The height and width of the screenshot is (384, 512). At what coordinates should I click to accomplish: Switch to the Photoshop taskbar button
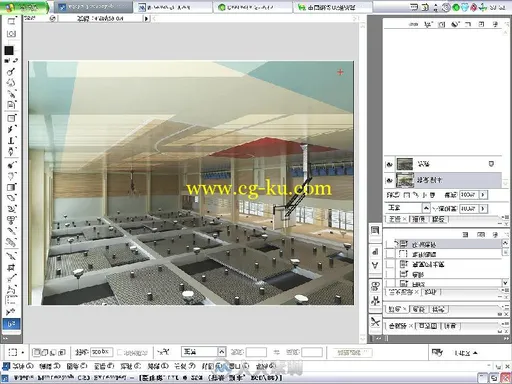[x=93, y=7]
